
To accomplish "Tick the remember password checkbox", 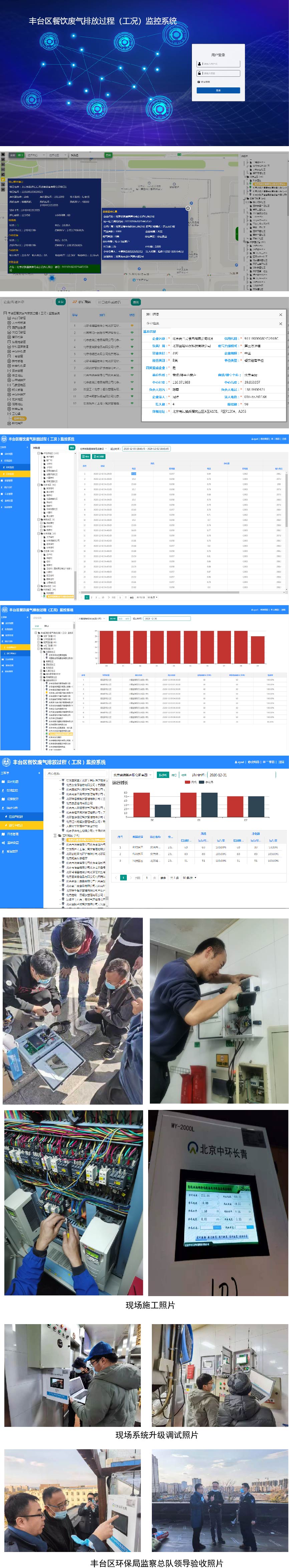I will coord(198,81).
